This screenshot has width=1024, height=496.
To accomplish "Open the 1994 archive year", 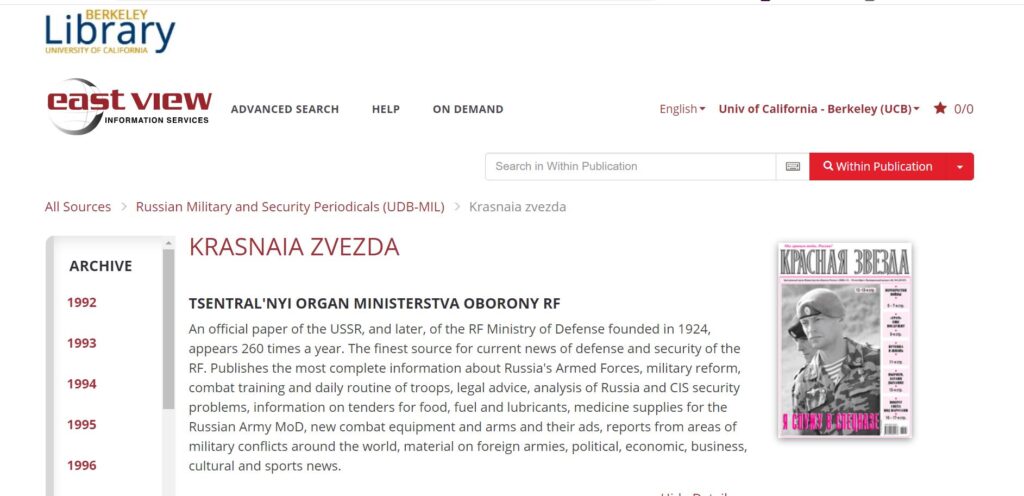I will (x=82, y=384).
